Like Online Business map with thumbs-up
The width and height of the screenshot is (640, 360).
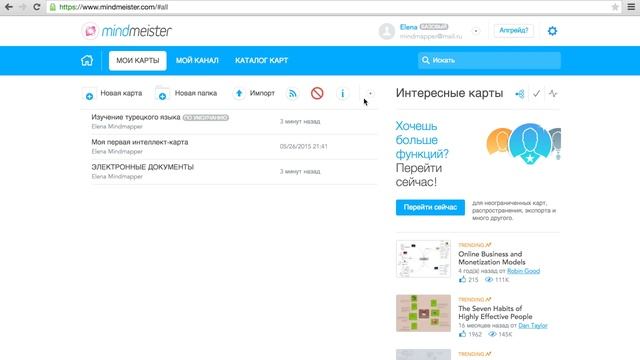(462, 280)
